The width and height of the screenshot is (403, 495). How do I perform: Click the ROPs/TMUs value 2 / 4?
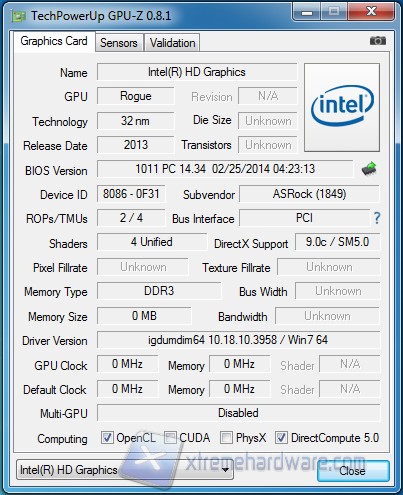point(131,218)
